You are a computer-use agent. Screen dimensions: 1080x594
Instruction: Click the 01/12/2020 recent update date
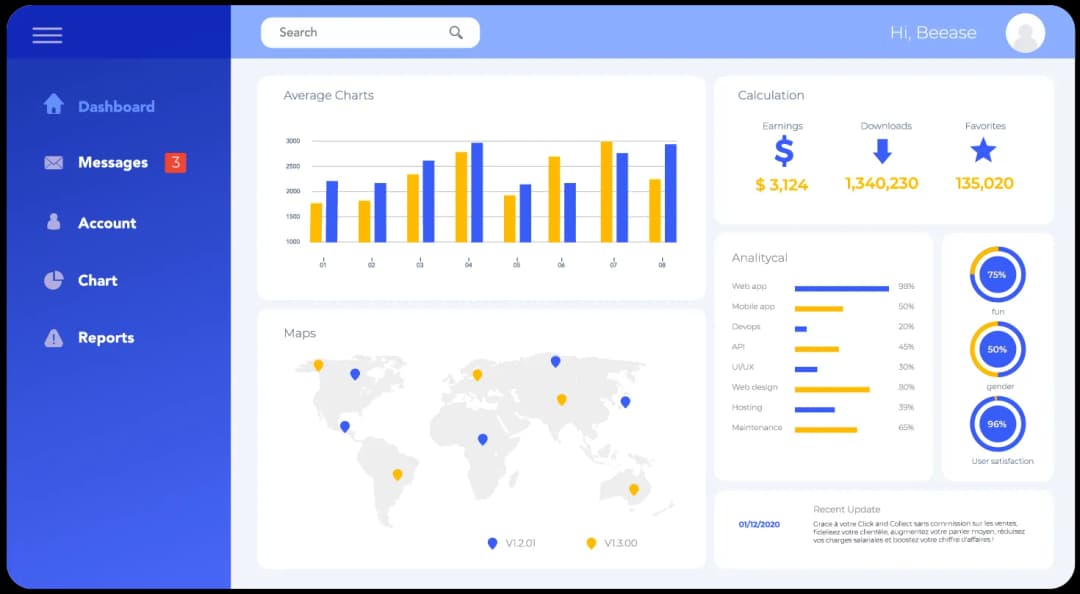(759, 524)
